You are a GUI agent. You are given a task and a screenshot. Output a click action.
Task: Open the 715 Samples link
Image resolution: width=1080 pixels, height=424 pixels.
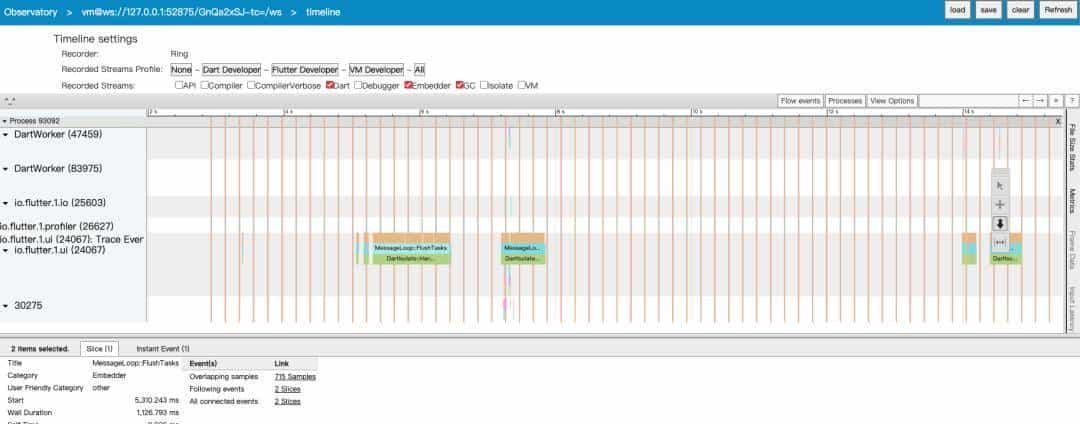pos(295,377)
